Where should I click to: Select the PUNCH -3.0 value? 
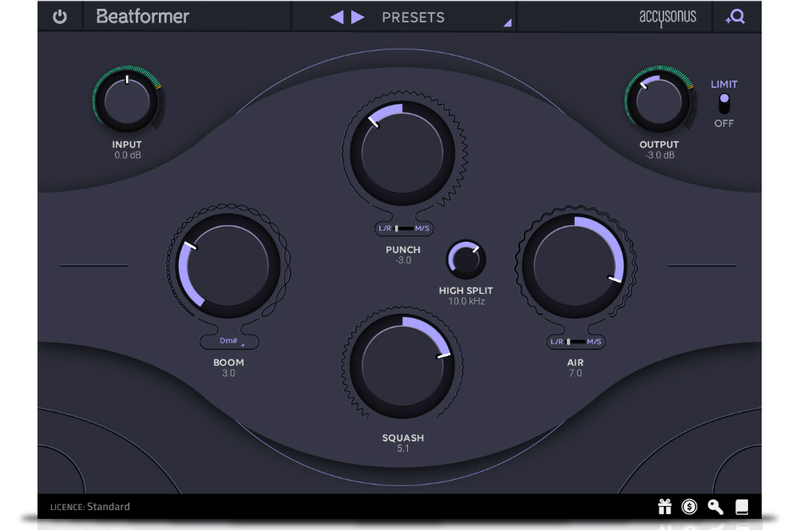(x=403, y=260)
